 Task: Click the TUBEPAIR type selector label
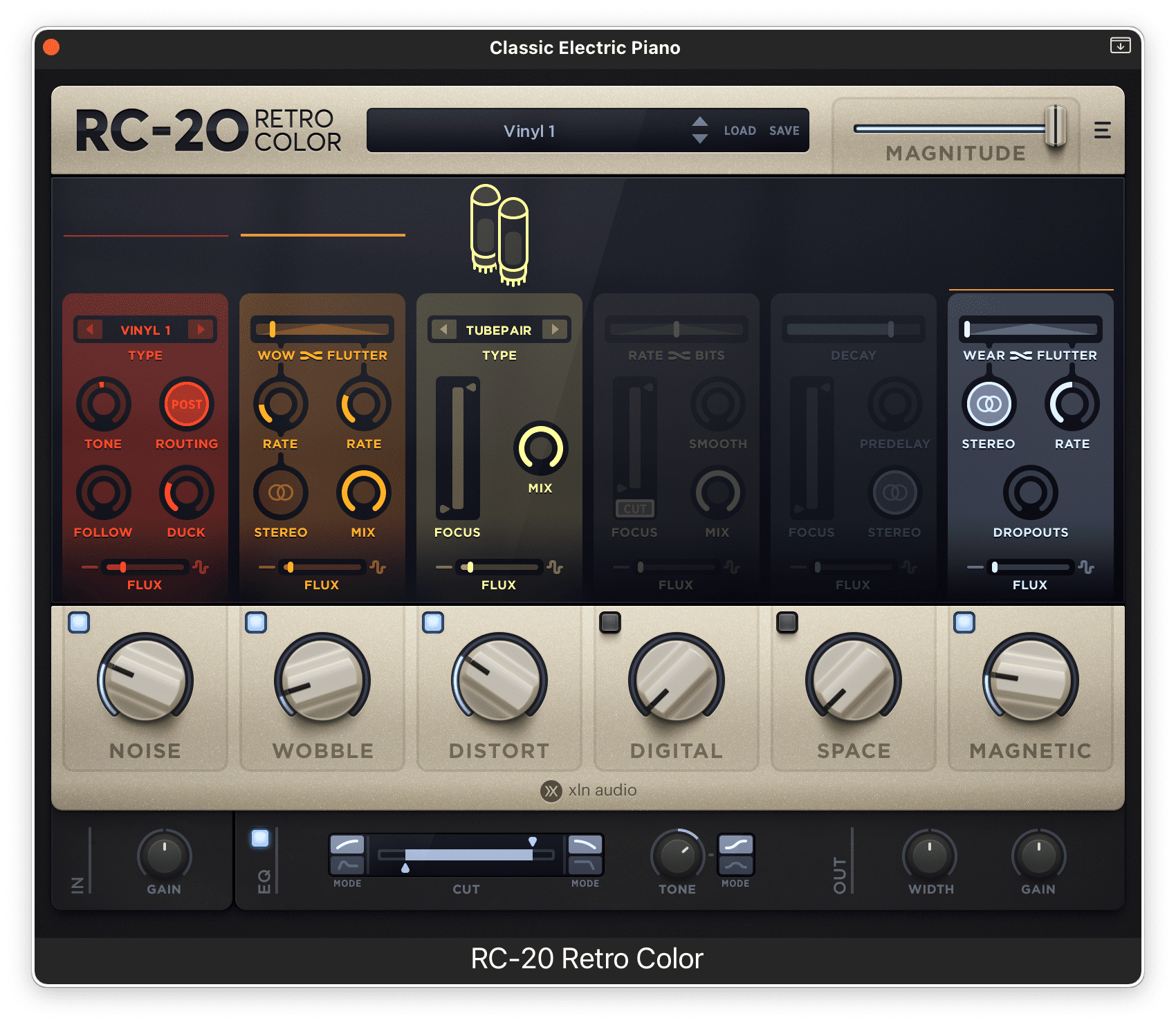click(x=499, y=330)
